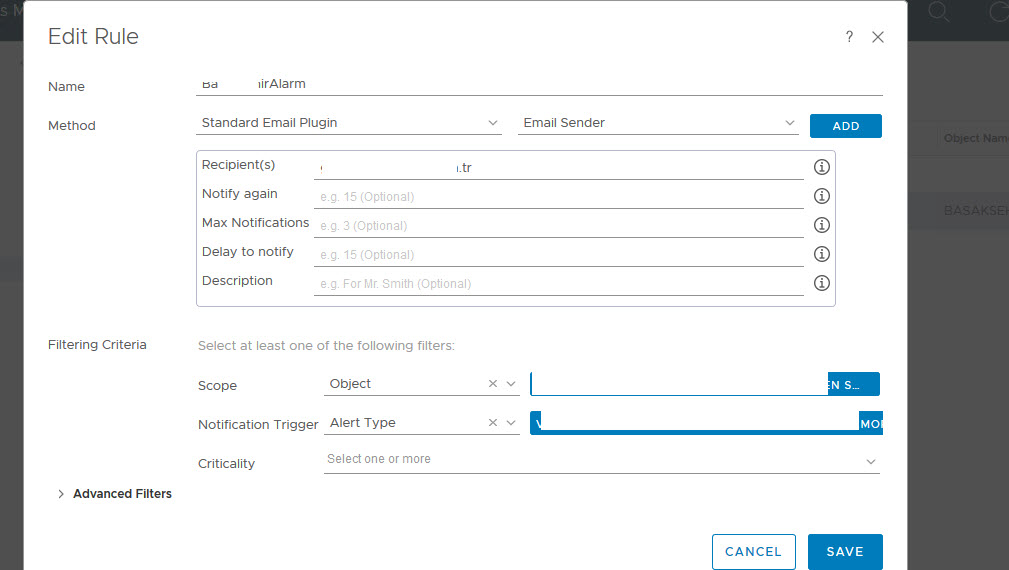
Task: Clear the Alert Type trigger X
Action: pos(492,423)
